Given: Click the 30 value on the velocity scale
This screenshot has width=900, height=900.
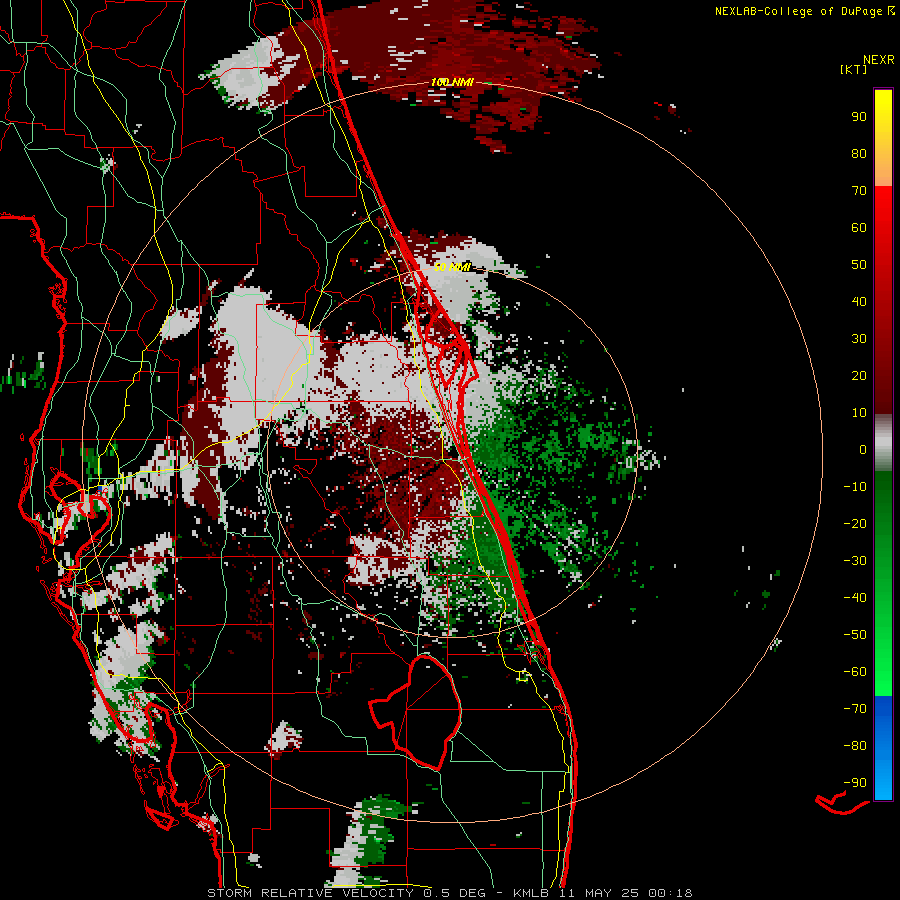Looking at the screenshot, I should [859, 339].
